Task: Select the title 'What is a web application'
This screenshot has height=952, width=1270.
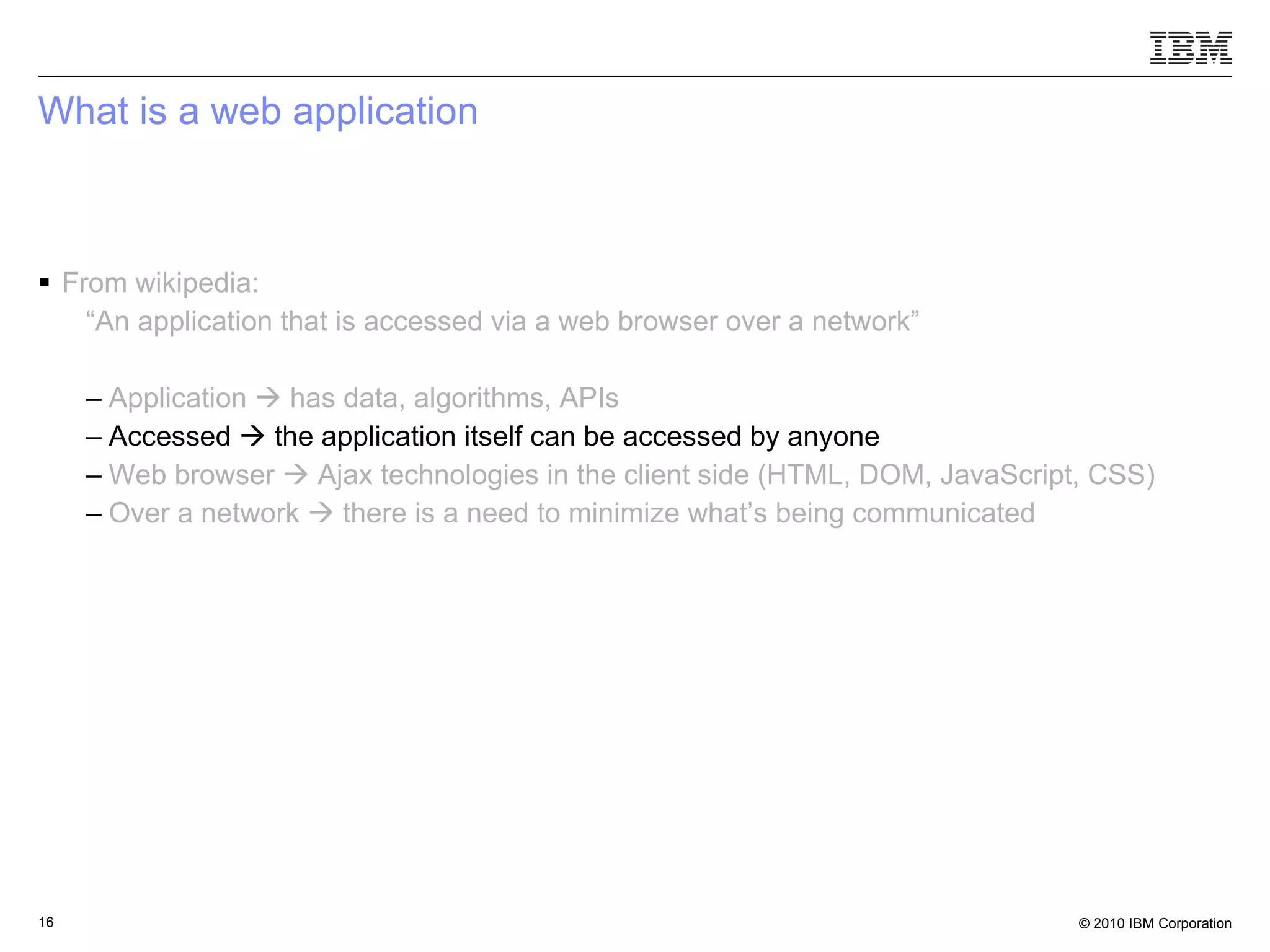Action: pos(258,112)
